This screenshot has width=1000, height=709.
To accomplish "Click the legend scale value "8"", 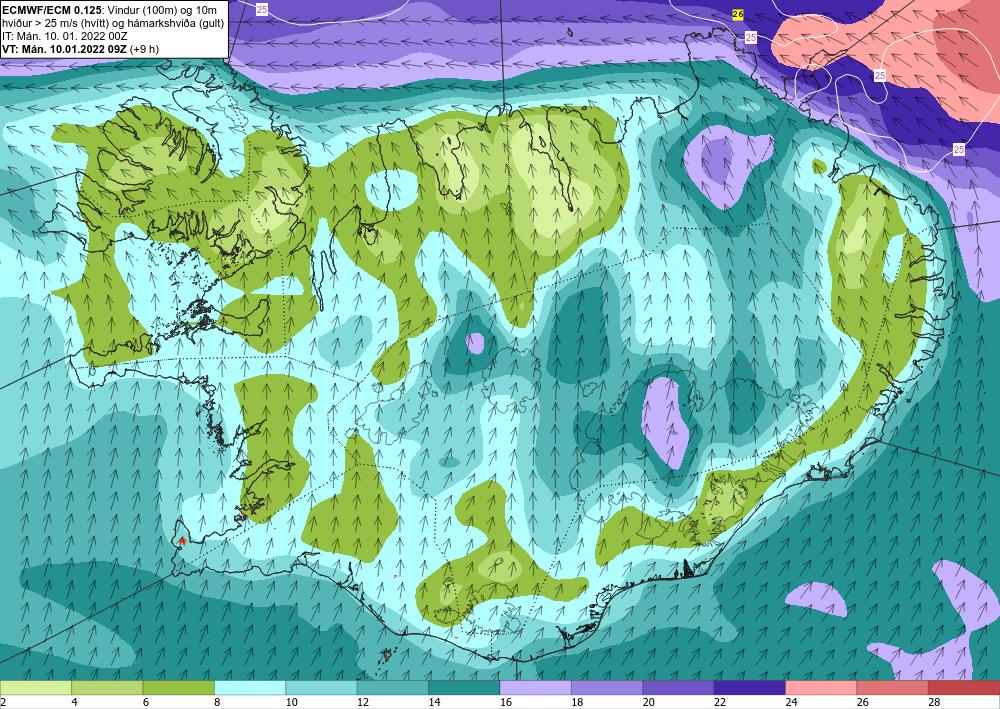I will (217, 702).
